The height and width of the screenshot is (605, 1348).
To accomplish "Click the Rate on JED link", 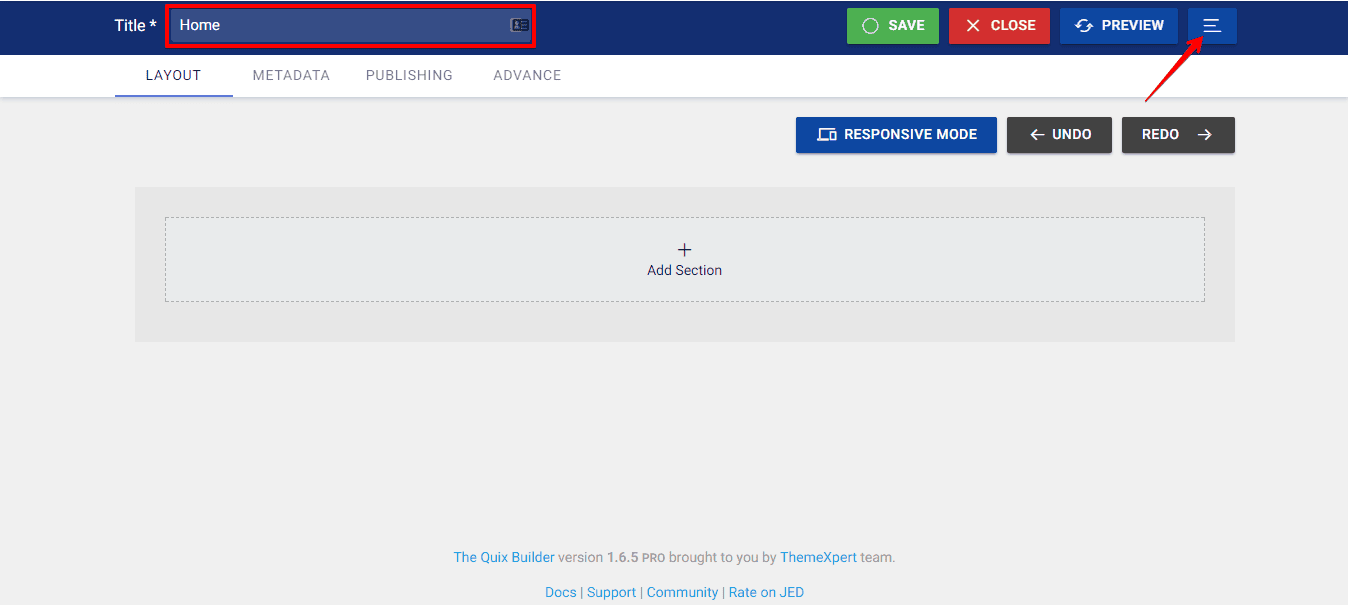I will pos(766,593).
